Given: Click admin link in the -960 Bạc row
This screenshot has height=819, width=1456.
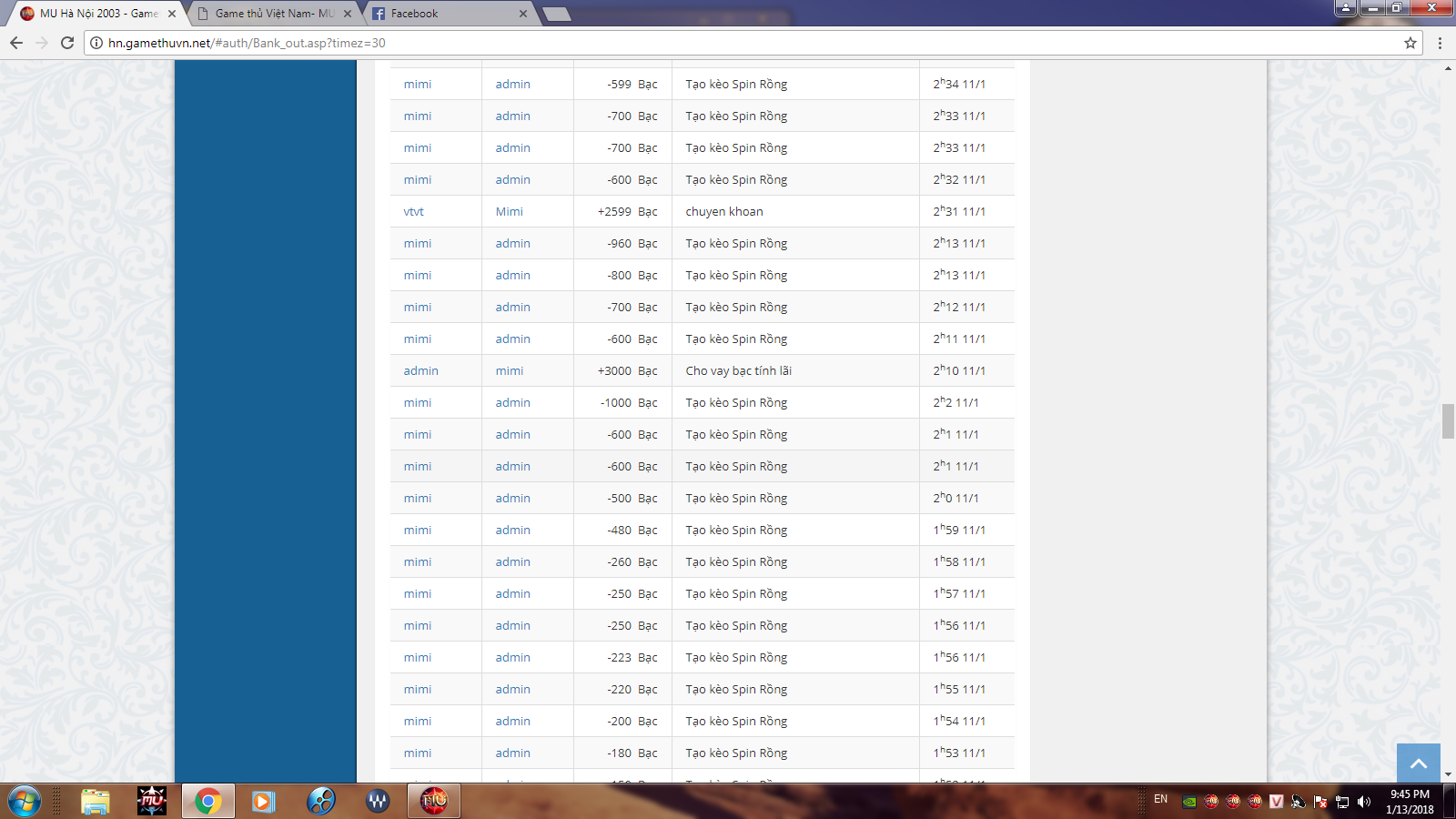Looking at the screenshot, I should (513, 243).
